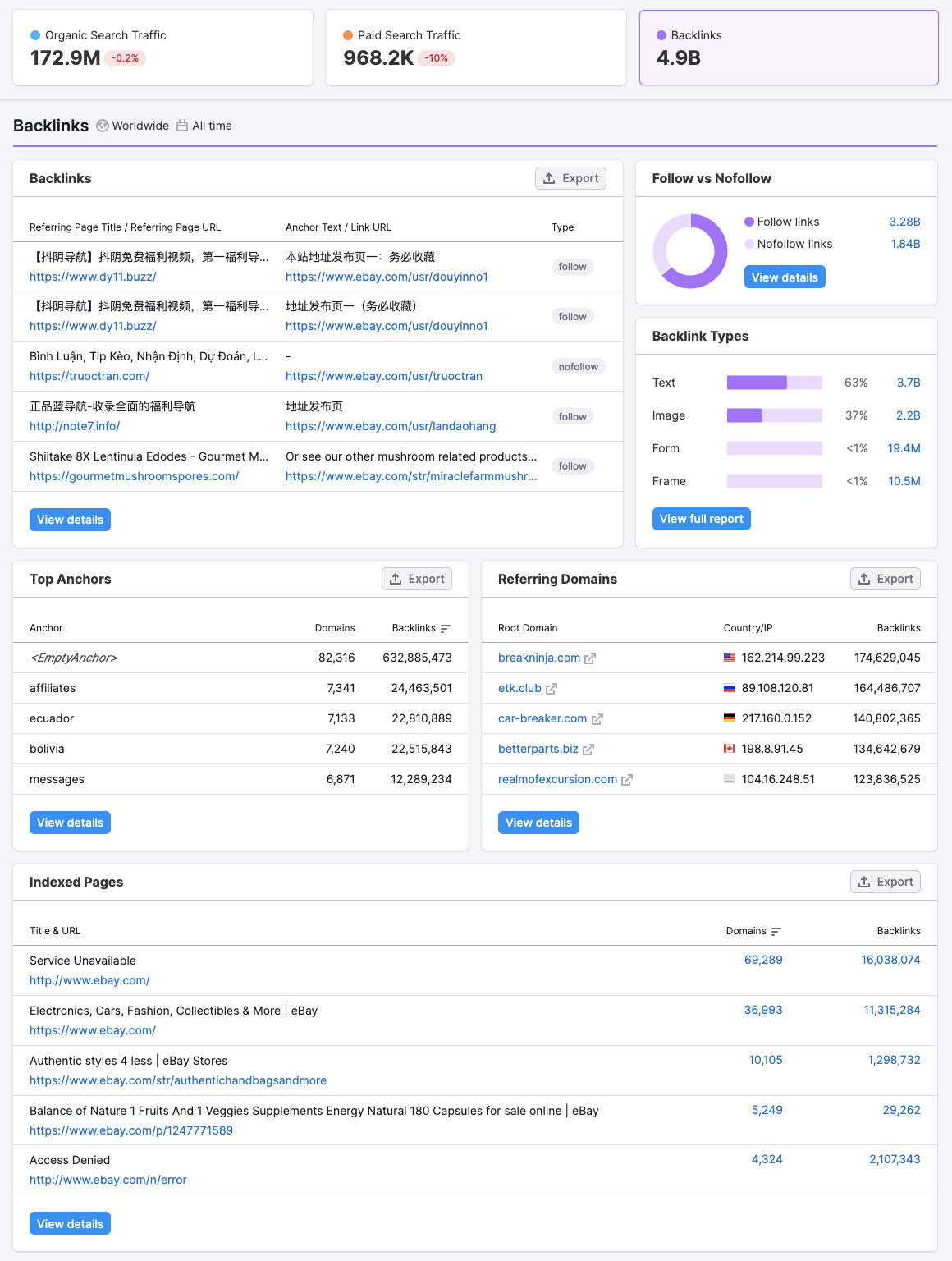Click the calendar icon next to All time

click(182, 126)
